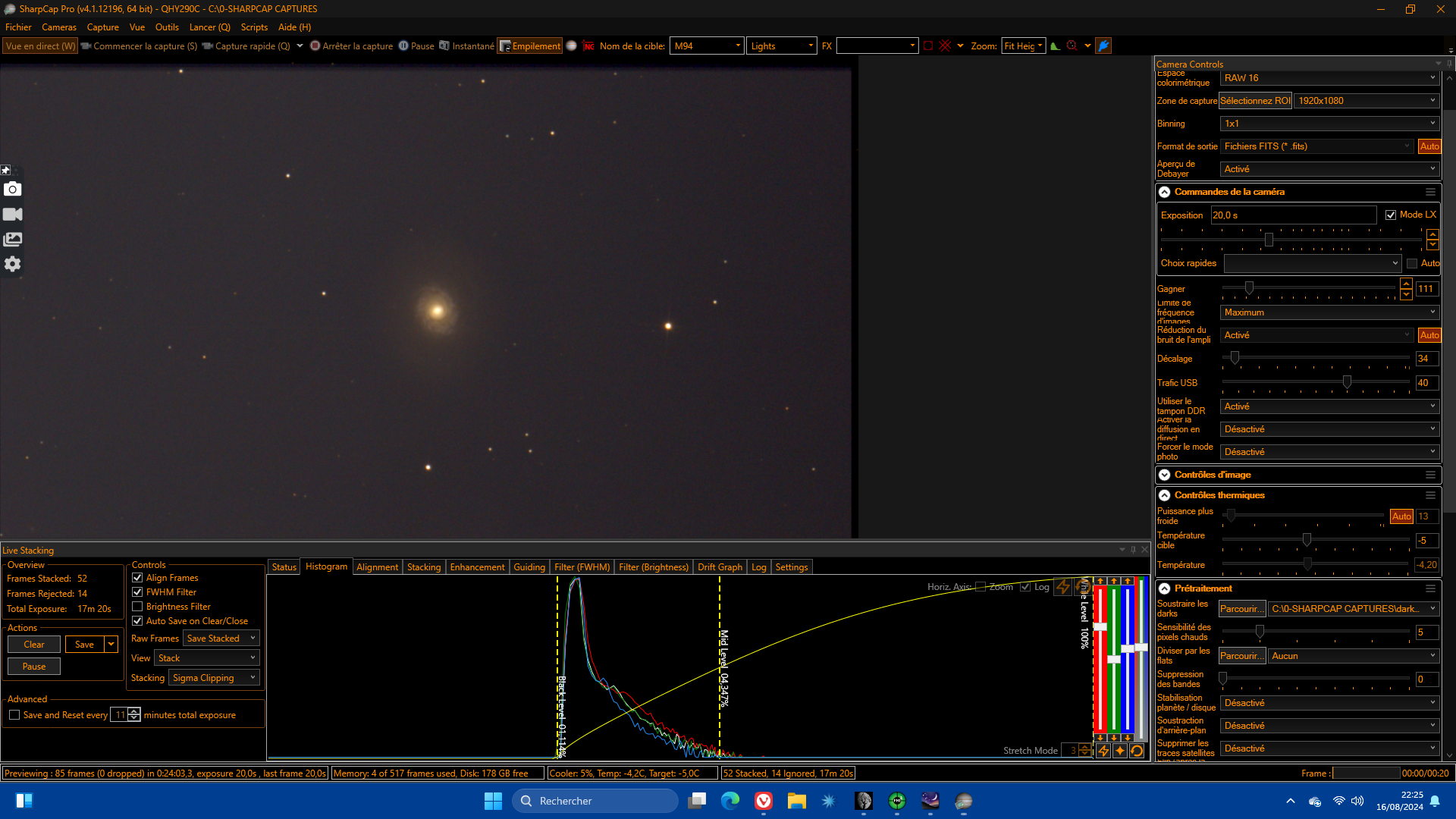The height and width of the screenshot is (819, 1456).
Task: Click Commencer la capture toolbar button
Action: pyautogui.click(x=139, y=46)
